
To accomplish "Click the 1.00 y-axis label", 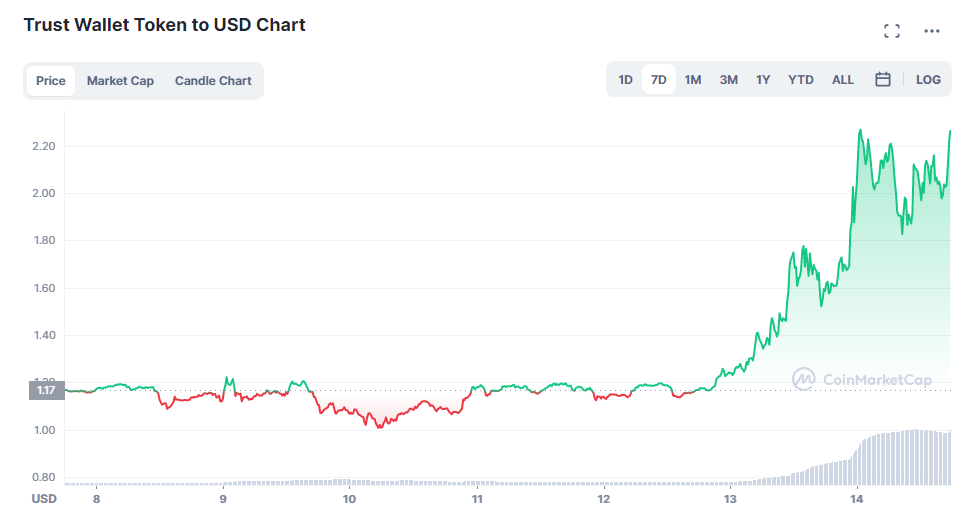I will point(44,430).
